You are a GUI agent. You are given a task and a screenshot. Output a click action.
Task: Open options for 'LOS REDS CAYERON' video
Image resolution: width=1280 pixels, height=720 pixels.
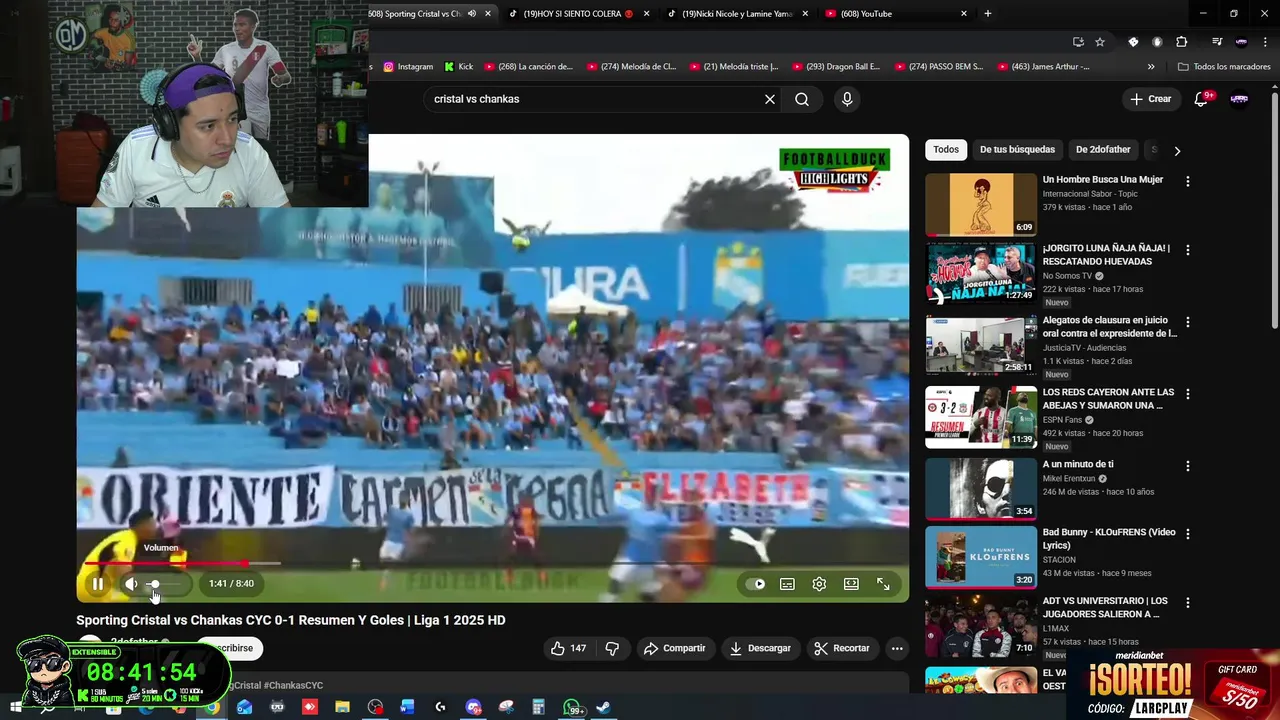click(x=1187, y=394)
